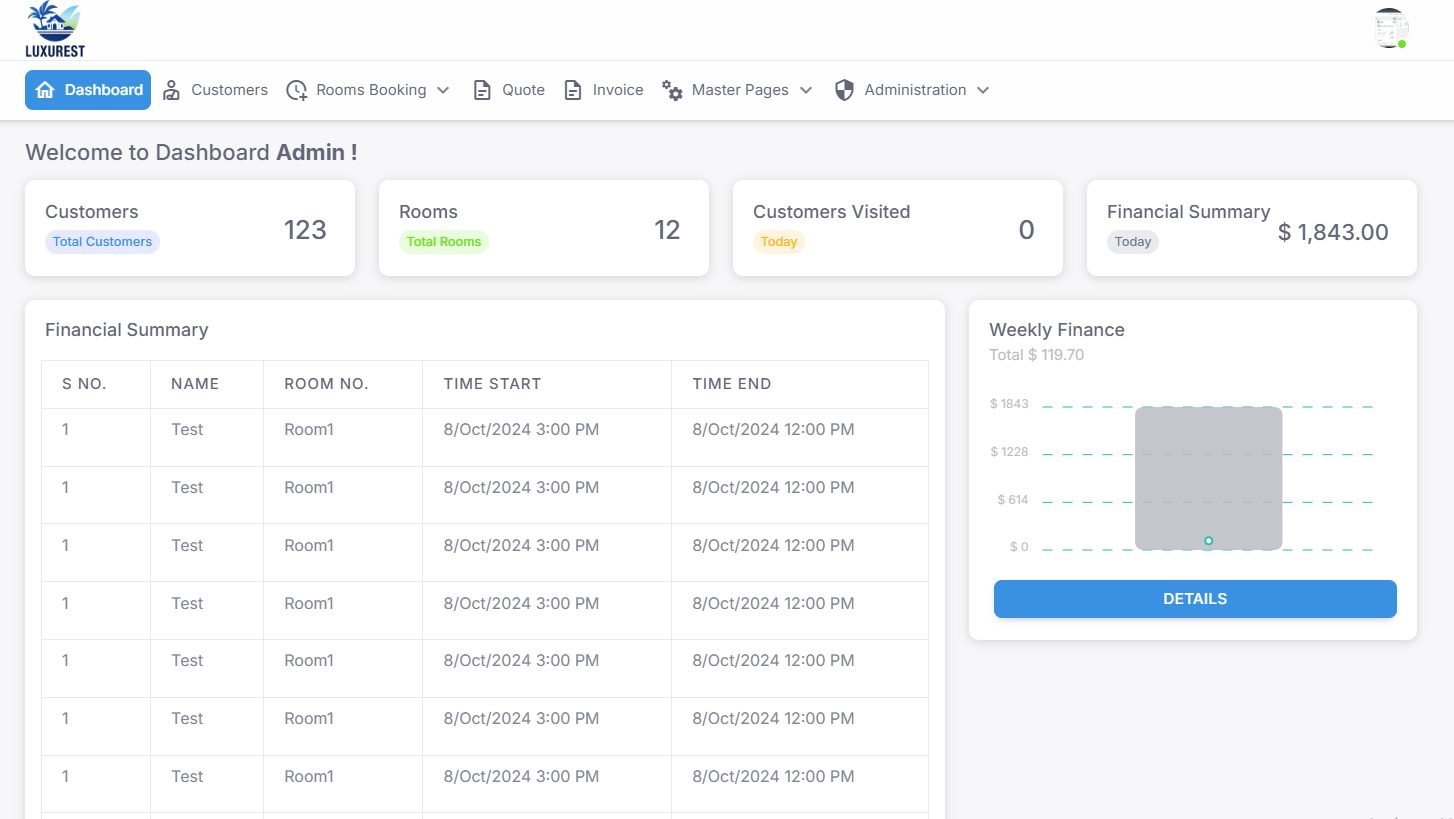
Task: Click the Today badge under Customers Visited
Action: point(779,242)
